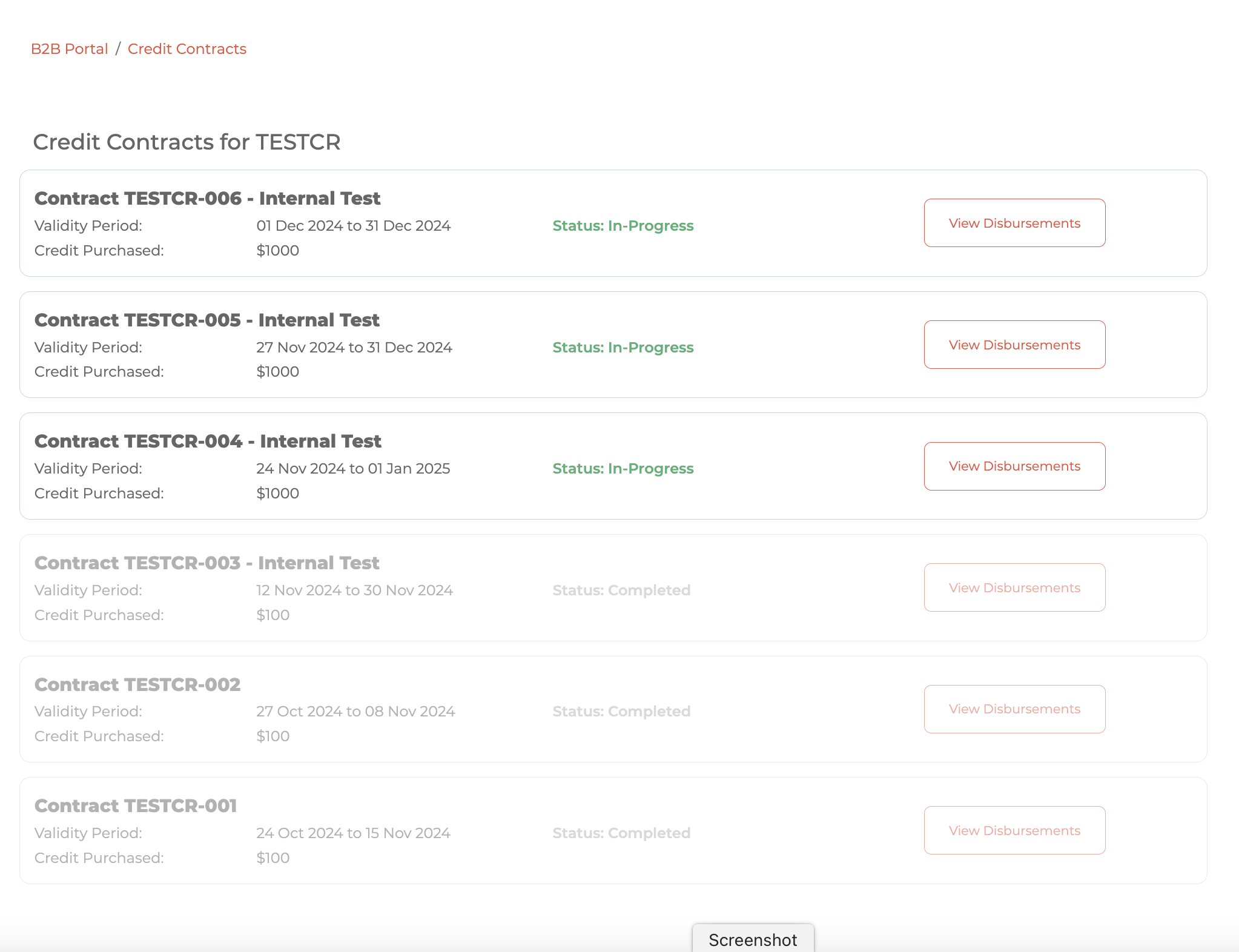The height and width of the screenshot is (952, 1239).
Task: Click the Contract TESTCR-001 heading
Action: tap(136, 806)
